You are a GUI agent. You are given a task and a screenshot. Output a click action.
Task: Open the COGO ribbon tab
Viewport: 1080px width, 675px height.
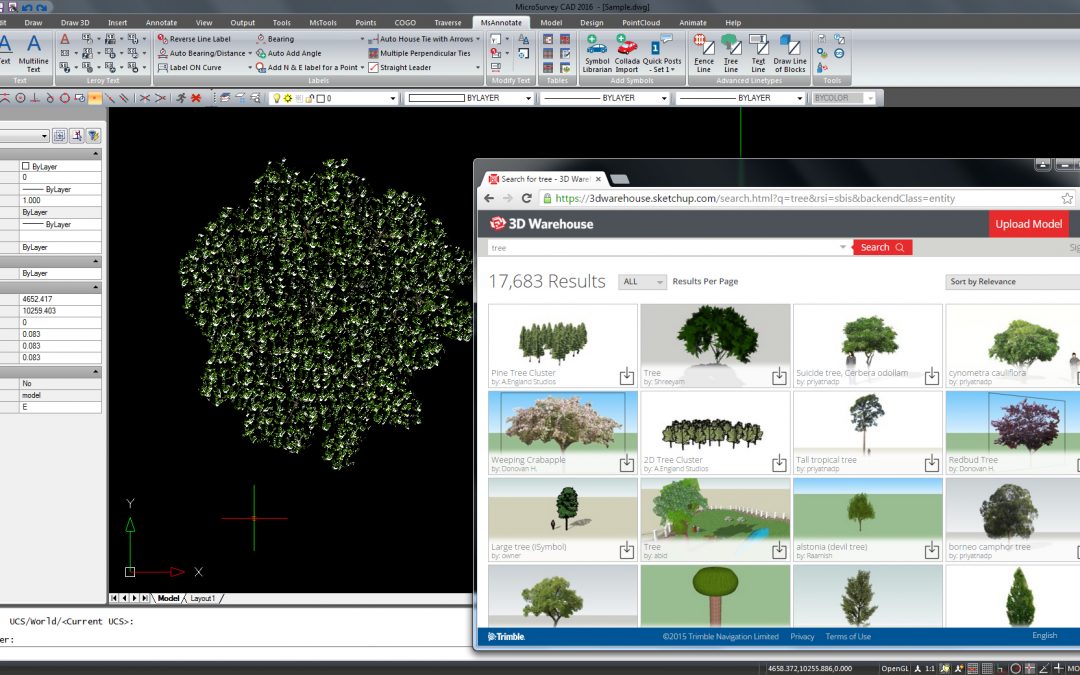tap(404, 22)
